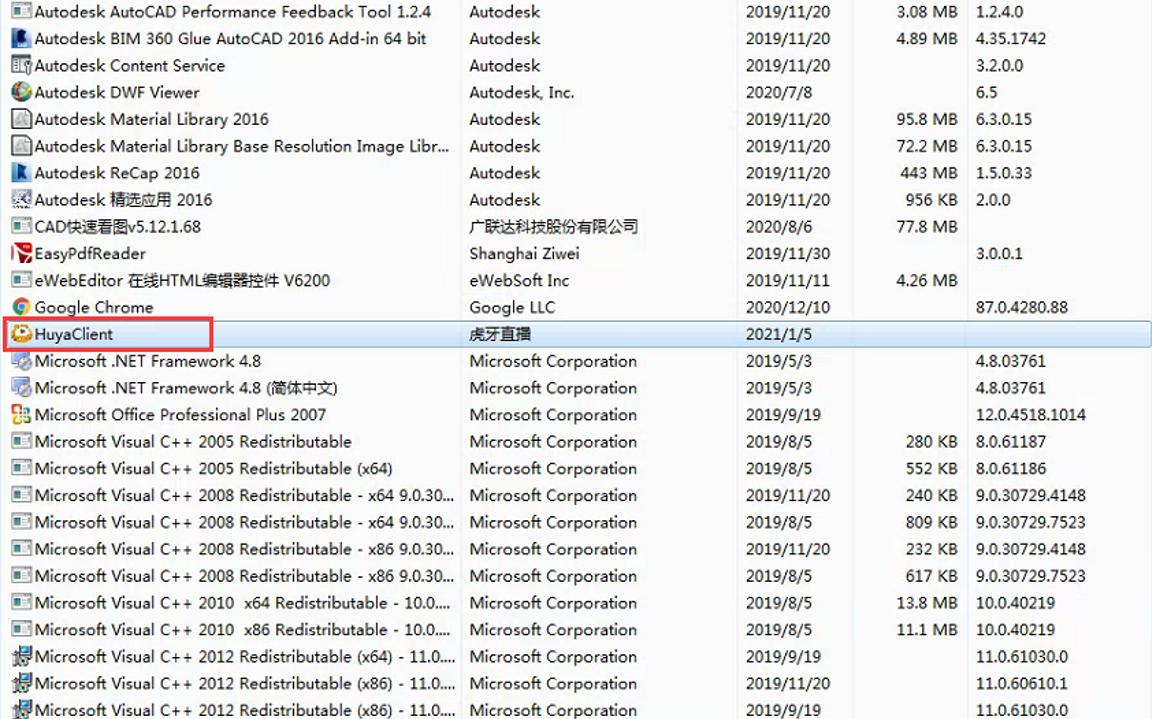Click the Microsoft .NET Framework 4.8 icon
This screenshot has height=719, width=1152.
pyautogui.click(x=22, y=361)
